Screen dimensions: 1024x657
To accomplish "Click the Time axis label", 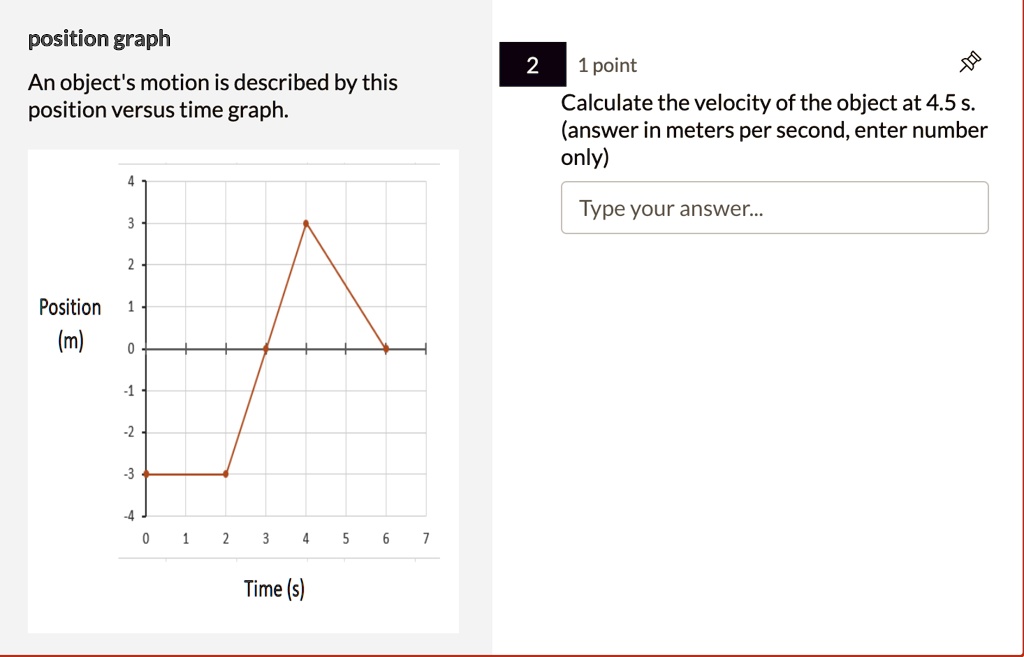I will click(x=274, y=588).
